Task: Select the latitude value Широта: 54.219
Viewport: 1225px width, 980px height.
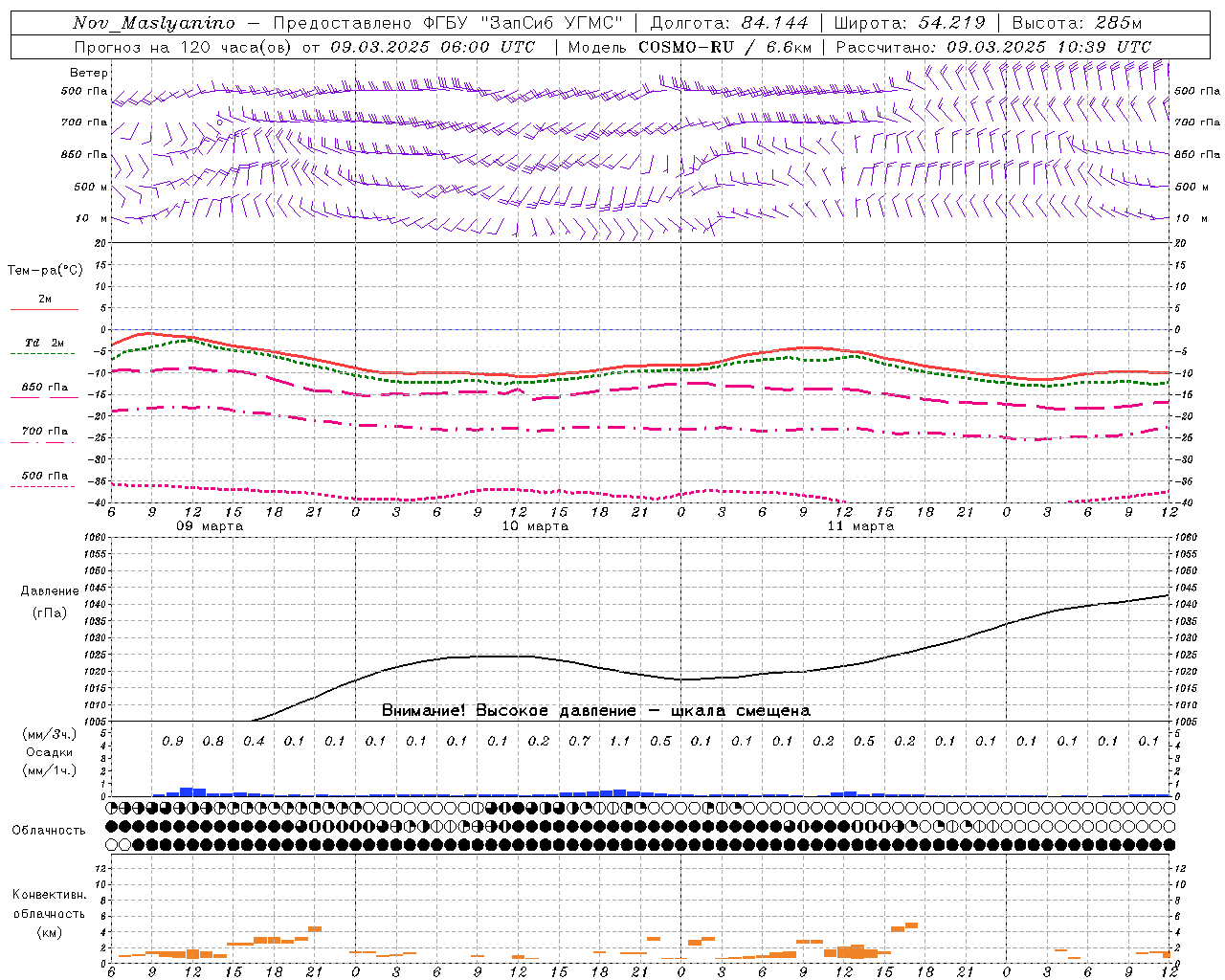Action: tap(909, 24)
